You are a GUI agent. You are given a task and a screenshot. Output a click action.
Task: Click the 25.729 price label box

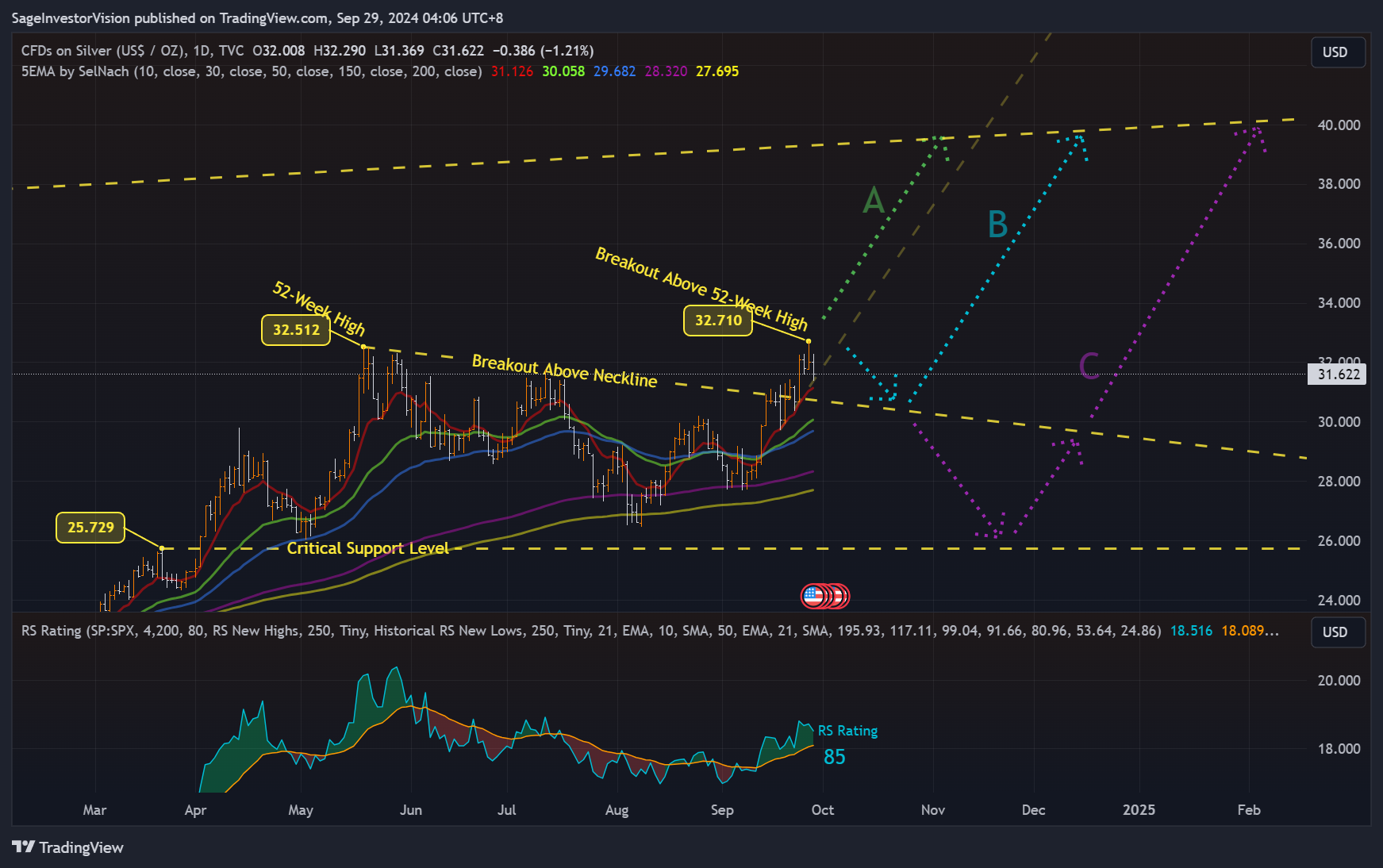90,528
